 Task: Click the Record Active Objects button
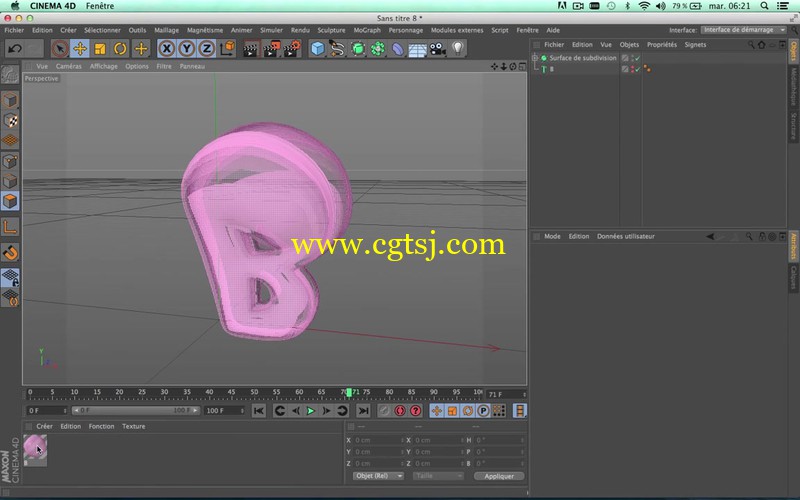(384, 411)
